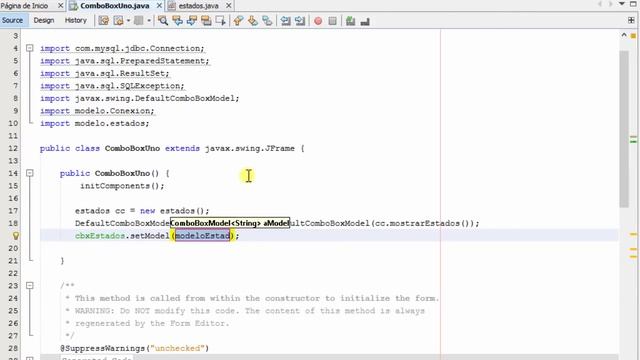Viewport: 640px width, 360px height.
Task: Toggle Highlight Search in toolbar
Action: tap(206, 21)
